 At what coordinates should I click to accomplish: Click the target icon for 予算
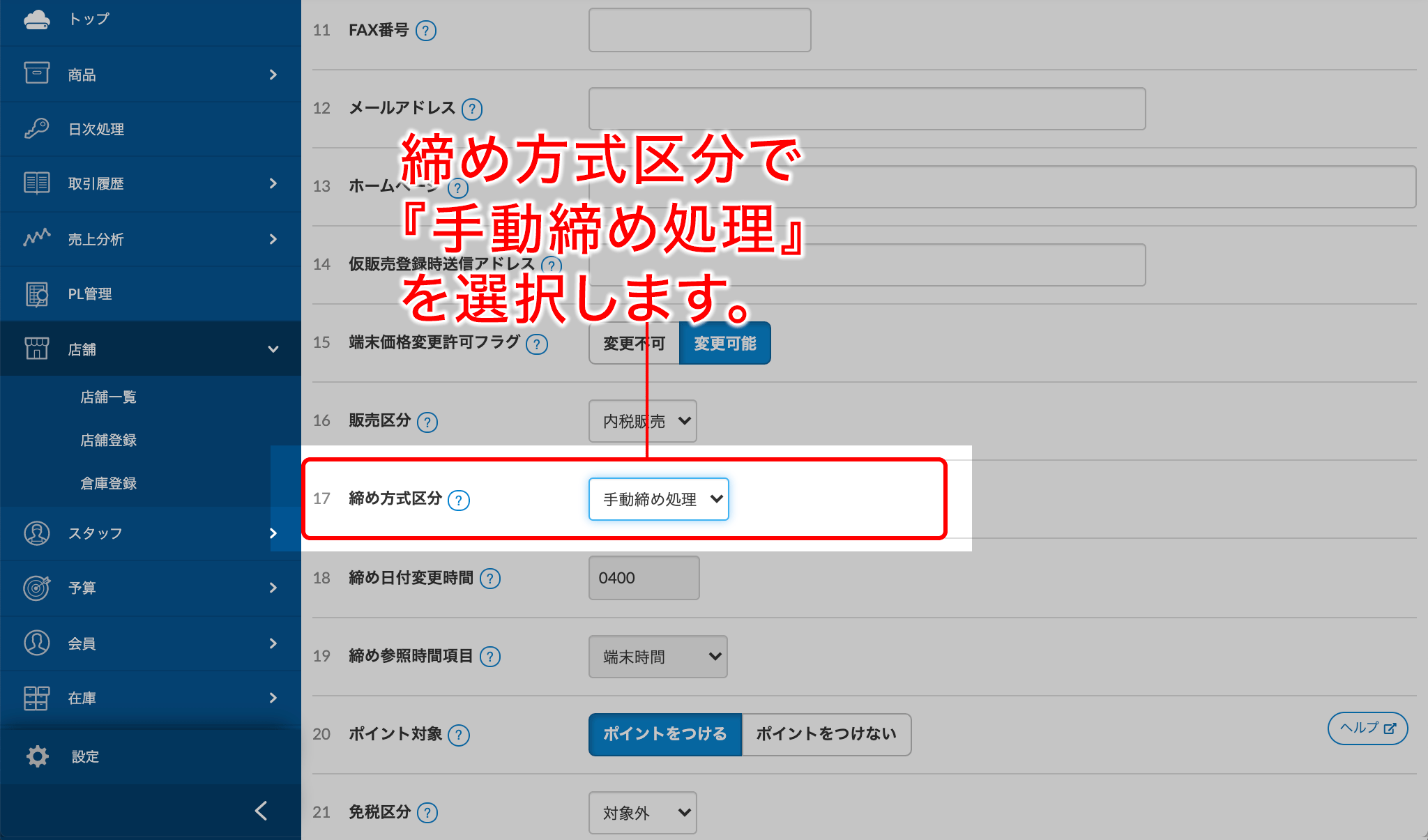[36, 588]
